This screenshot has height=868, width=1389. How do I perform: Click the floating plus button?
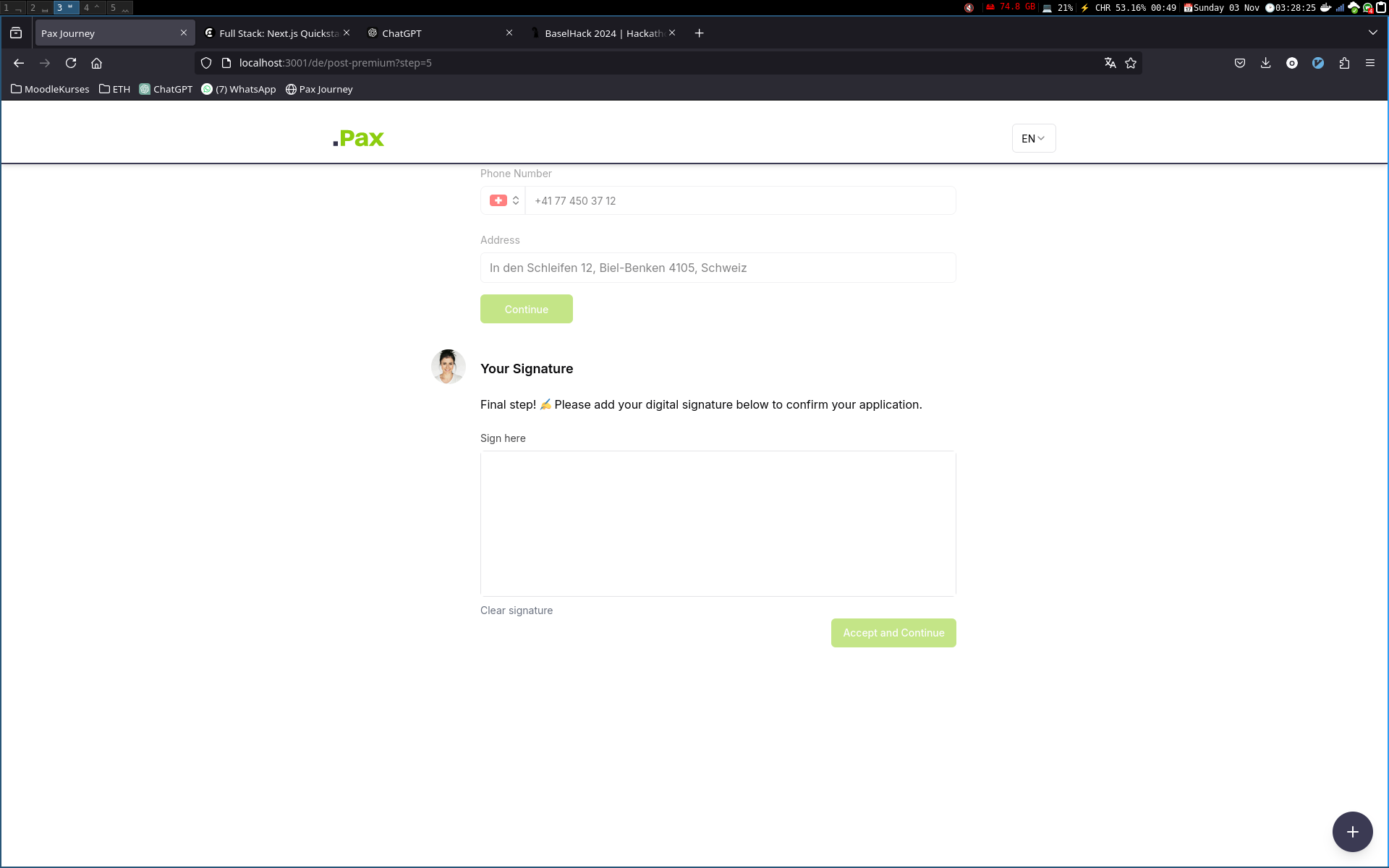pyautogui.click(x=1352, y=832)
